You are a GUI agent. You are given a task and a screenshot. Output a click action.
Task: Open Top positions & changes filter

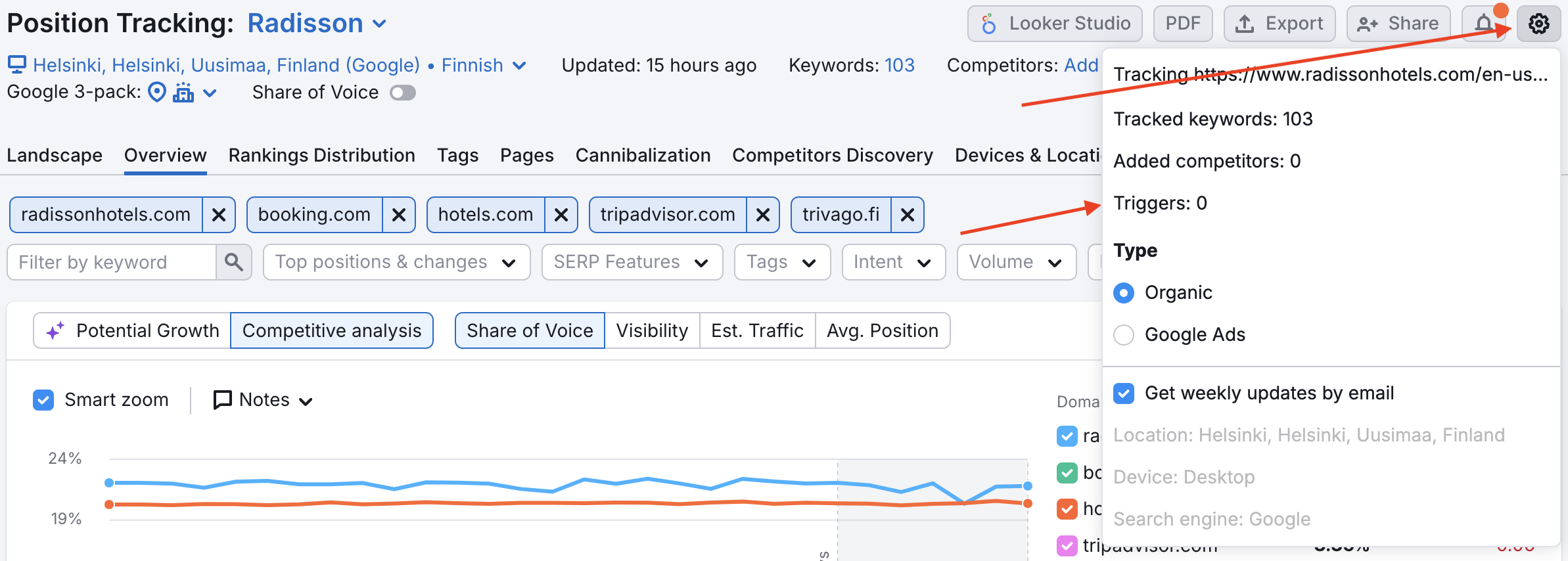pyautogui.click(x=396, y=262)
